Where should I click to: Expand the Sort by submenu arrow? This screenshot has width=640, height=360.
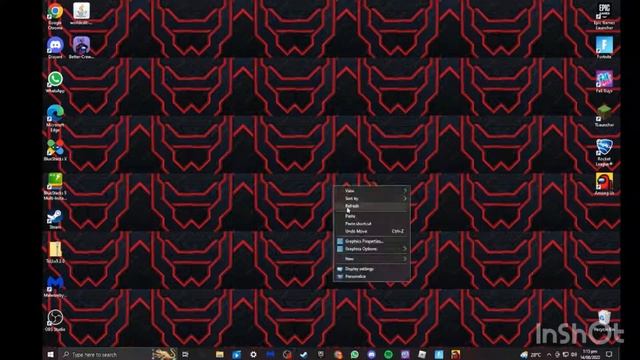click(405, 198)
